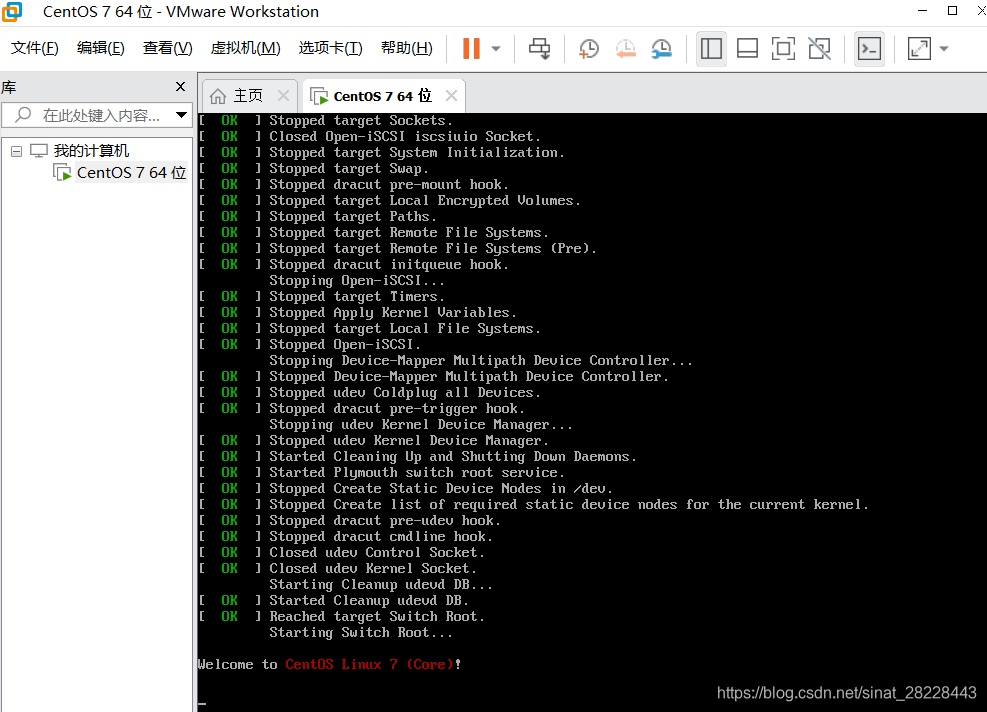Viewport: 987px width, 712px height.
Task: Open the 查看(V) menu
Action: [167, 48]
